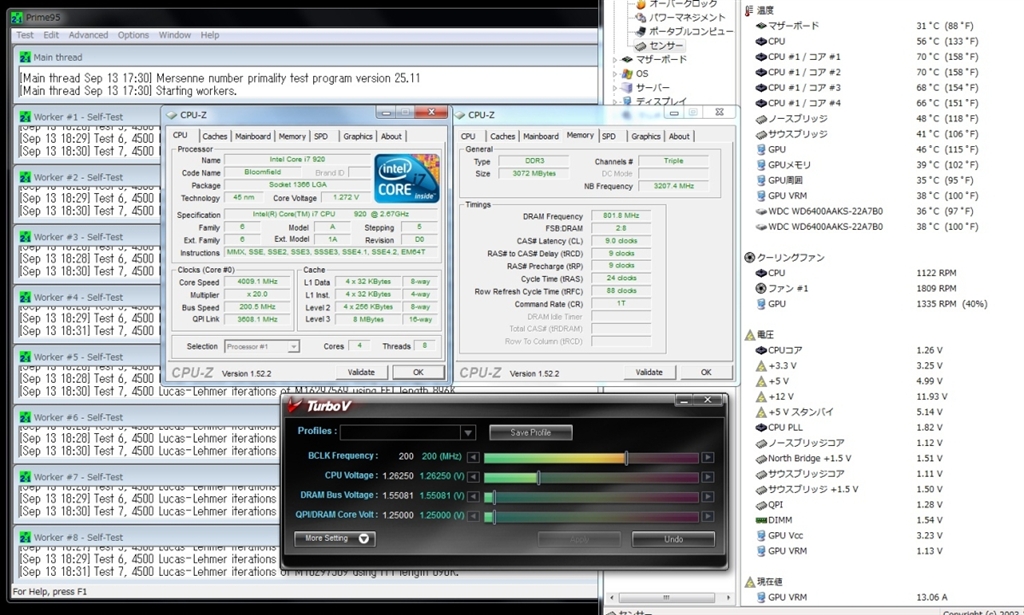This screenshot has width=1024, height=615.
Task: Click DRAM Bus Voltage increase arrow
Action: point(708,496)
